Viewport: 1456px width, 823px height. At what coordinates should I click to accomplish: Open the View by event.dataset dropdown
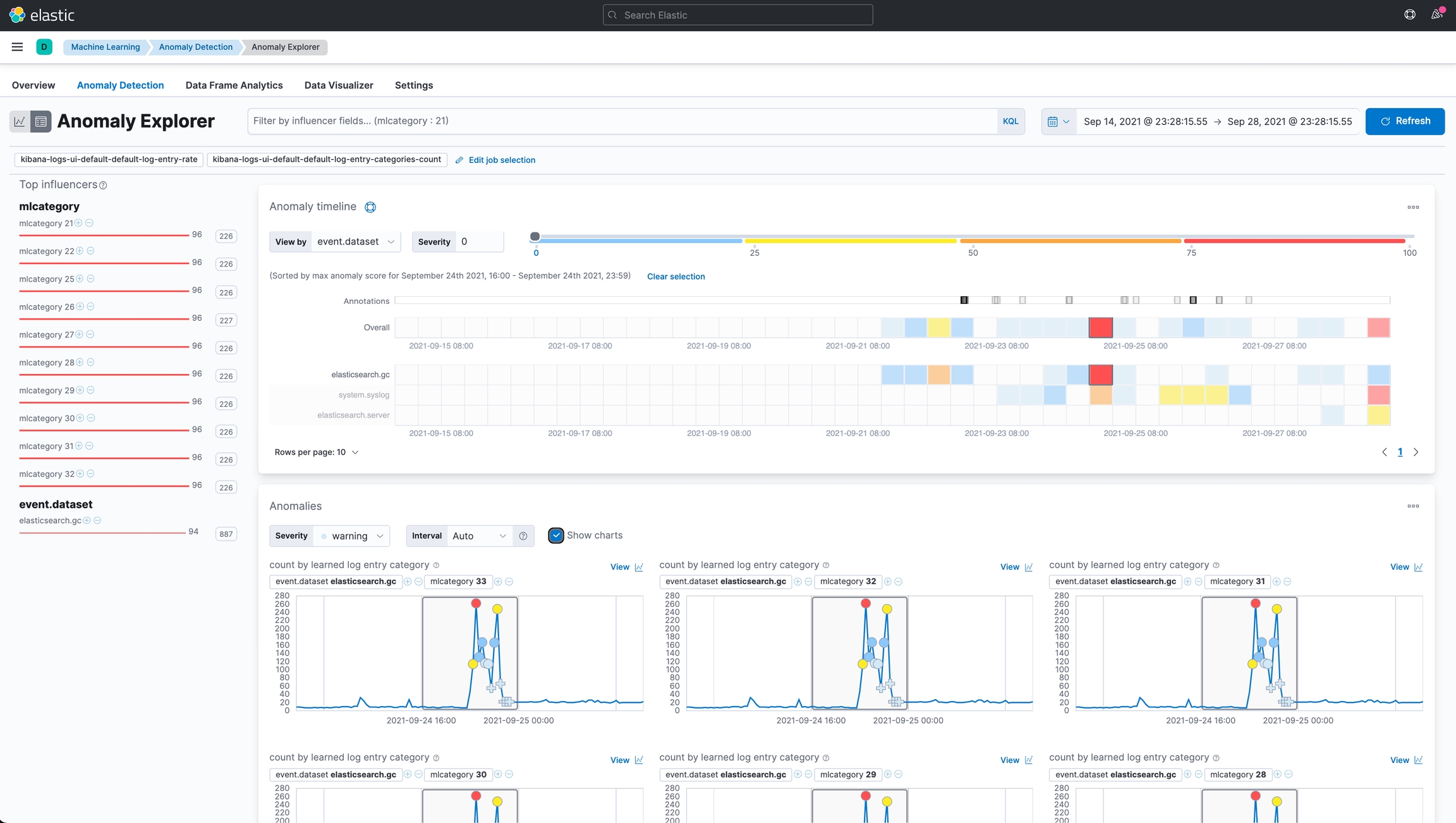tap(356, 241)
